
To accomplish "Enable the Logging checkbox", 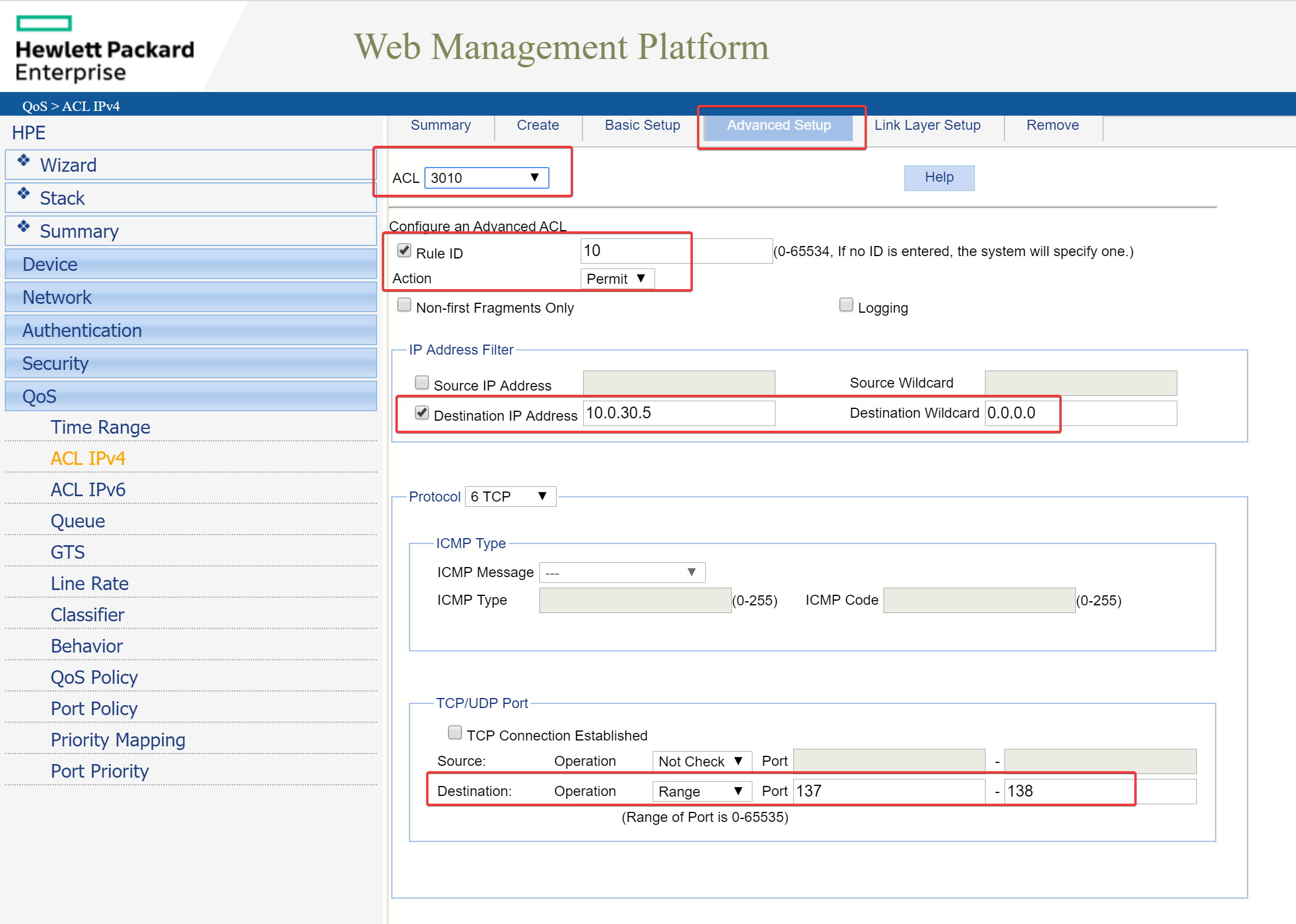I will 846,305.
